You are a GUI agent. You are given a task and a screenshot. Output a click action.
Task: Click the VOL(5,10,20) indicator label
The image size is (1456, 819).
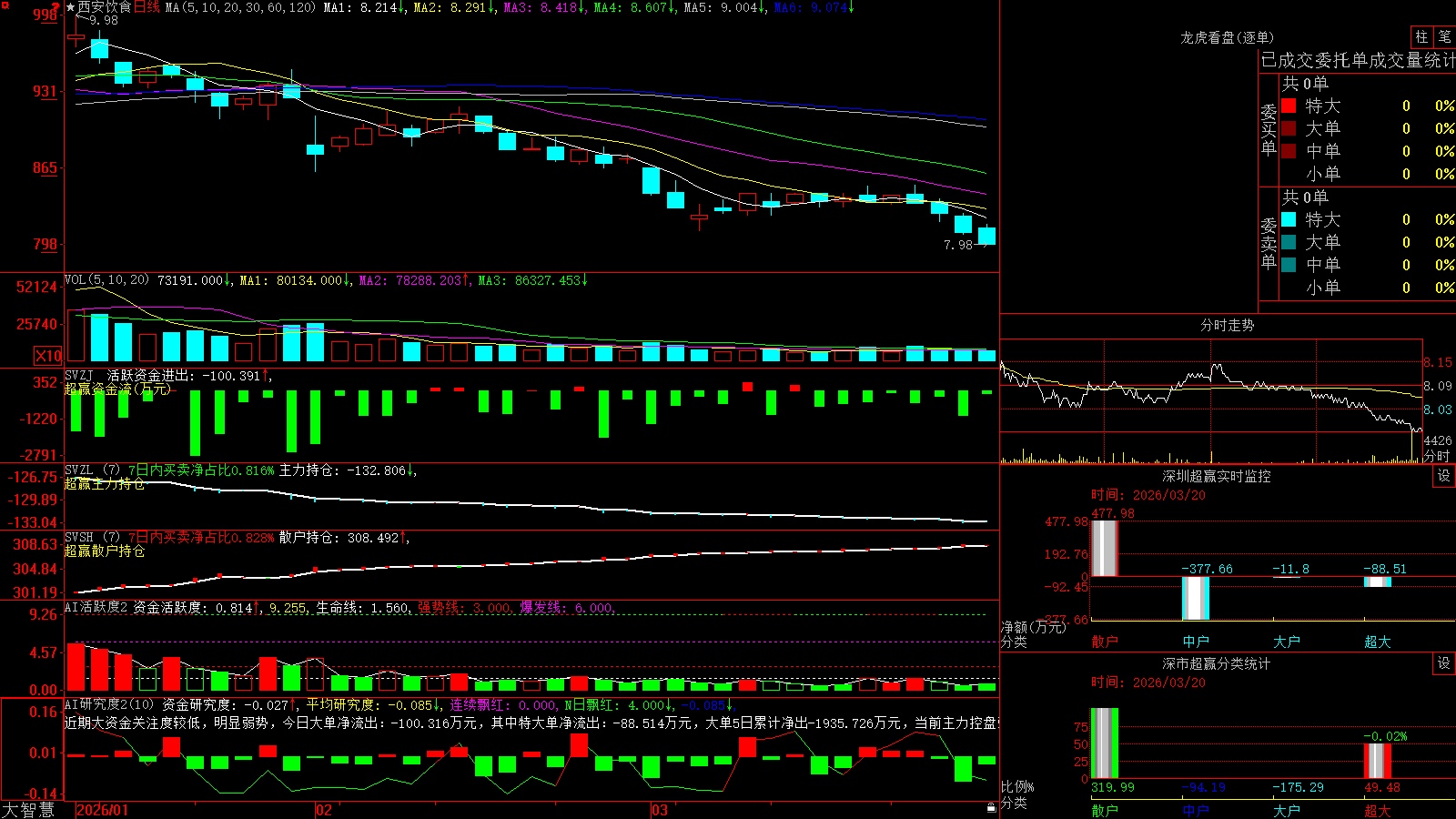pos(106,280)
